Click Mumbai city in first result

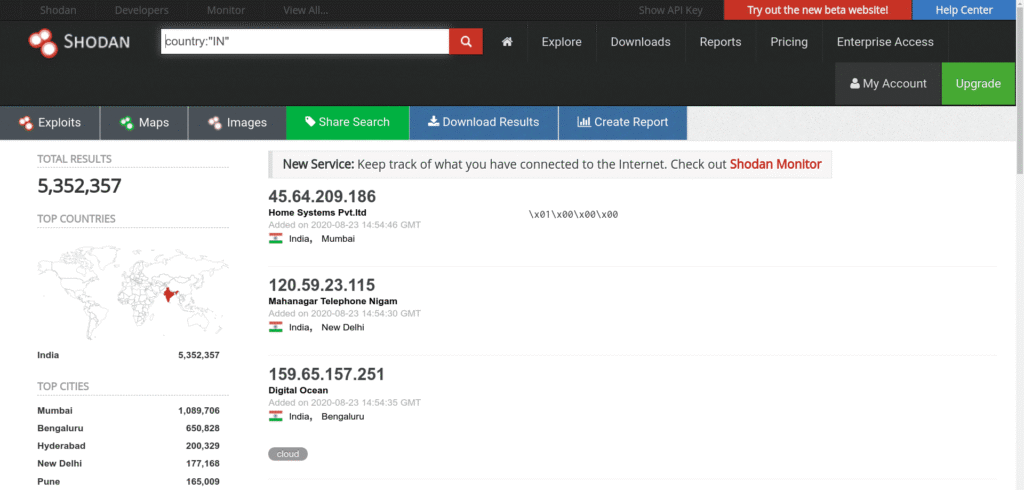click(338, 238)
